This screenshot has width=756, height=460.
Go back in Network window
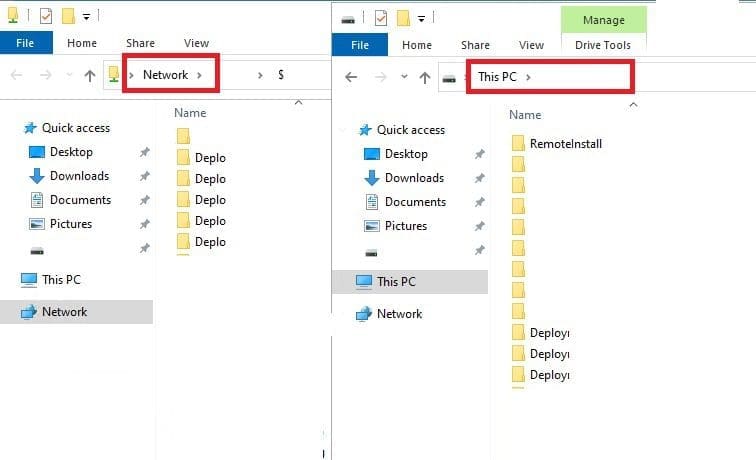16,75
